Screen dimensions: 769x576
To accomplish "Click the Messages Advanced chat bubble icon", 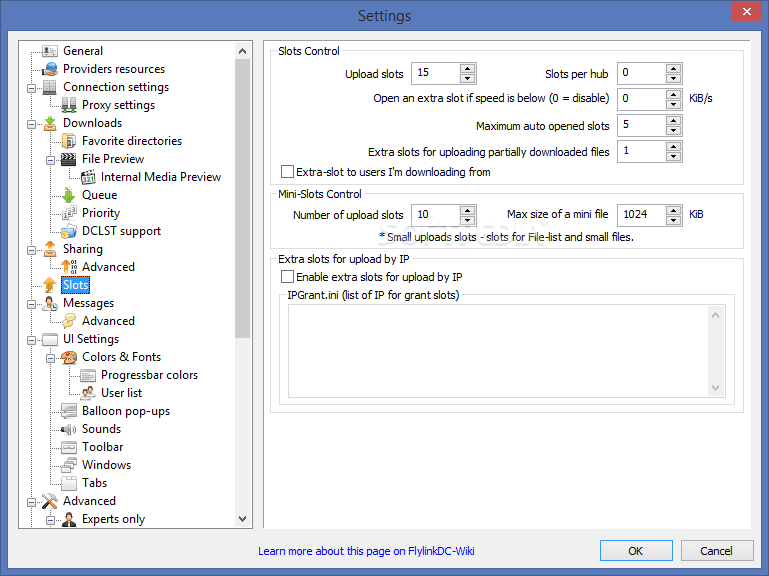I will coord(69,321).
